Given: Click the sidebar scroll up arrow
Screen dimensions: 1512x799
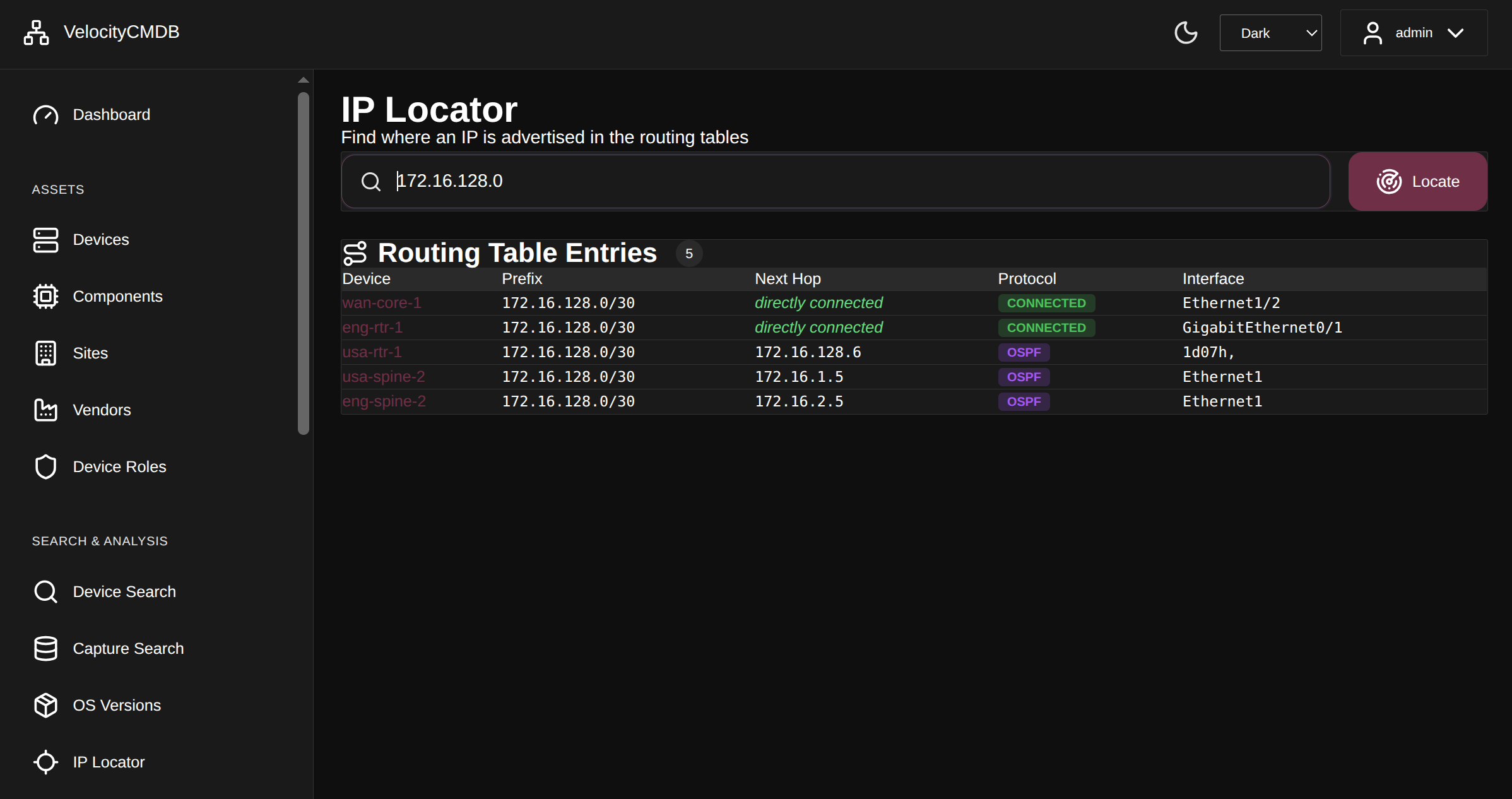Looking at the screenshot, I should [304, 80].
